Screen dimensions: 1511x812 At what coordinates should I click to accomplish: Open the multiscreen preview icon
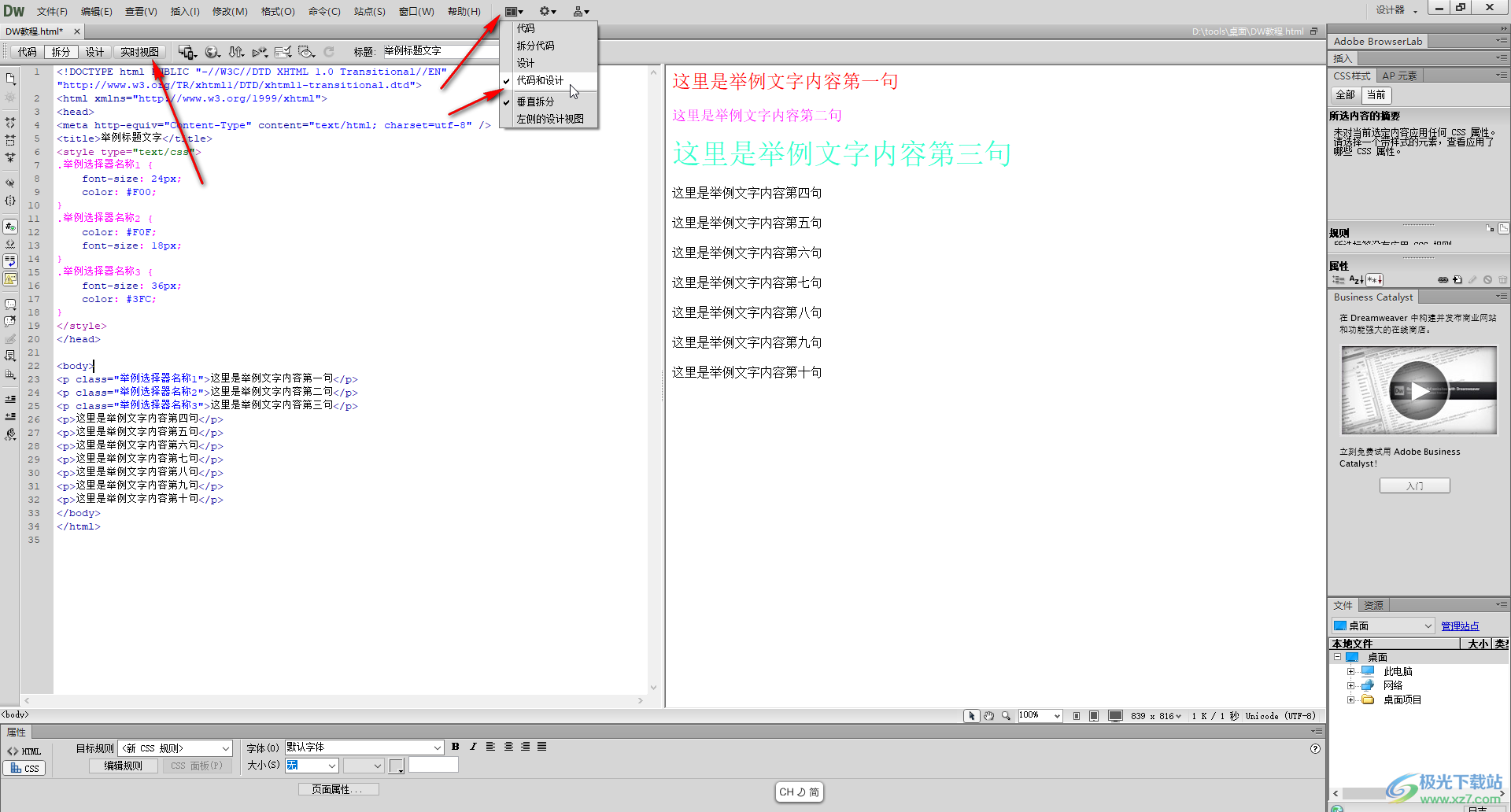187,52
